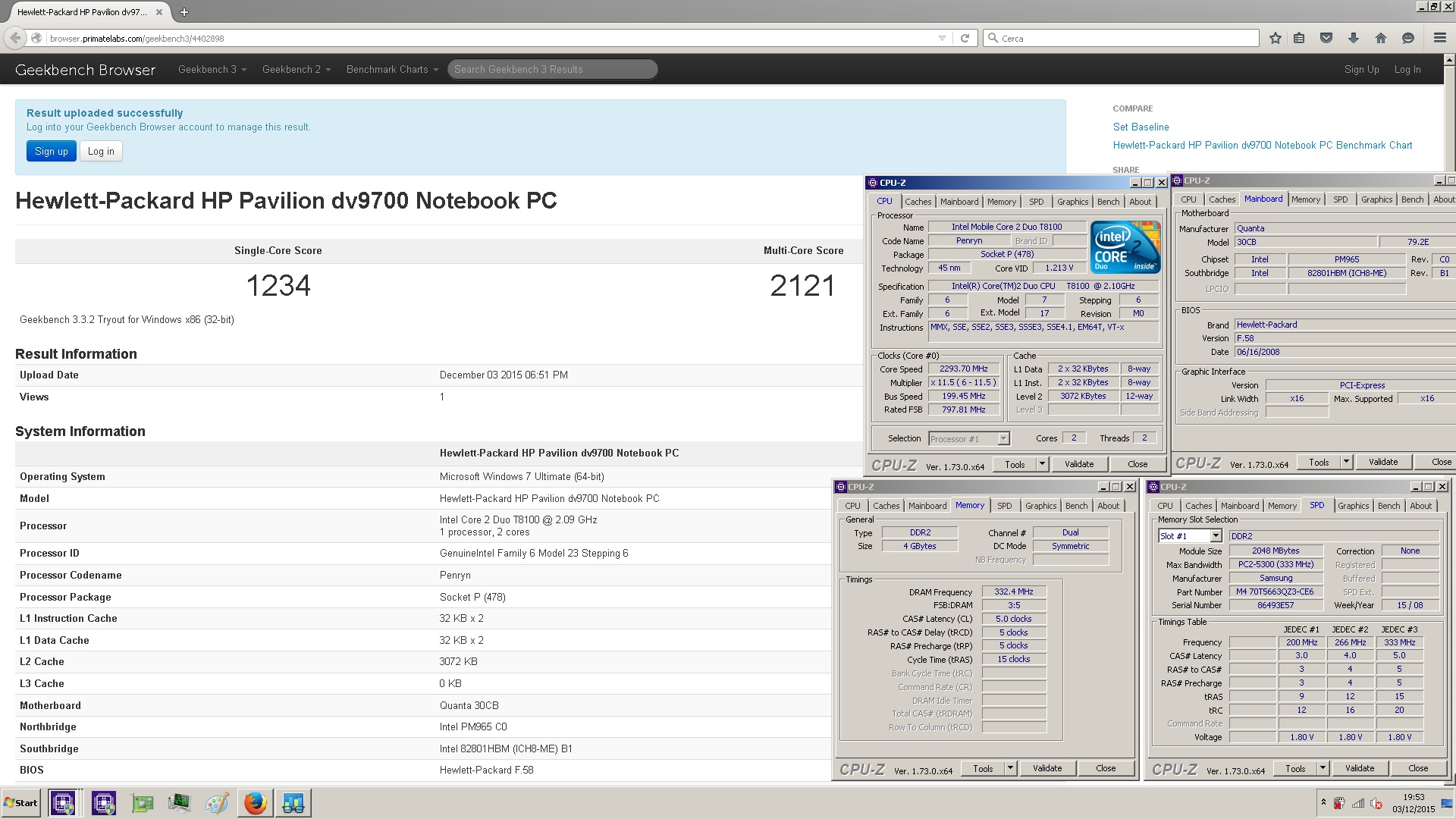Go to the Firefox home page
This screenshot has height=819, width=1456.
pos(1381,38)
